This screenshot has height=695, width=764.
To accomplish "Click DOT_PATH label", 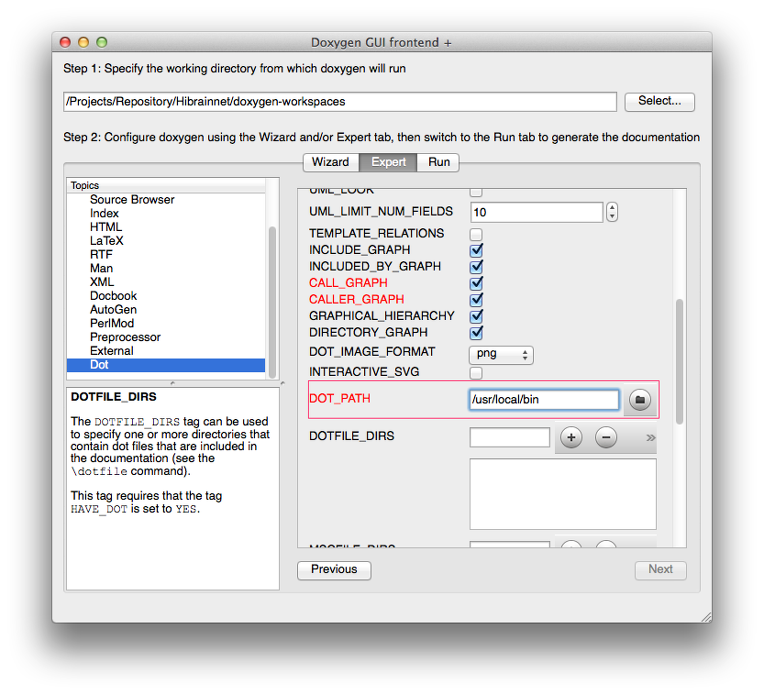I will pos(340,399).
